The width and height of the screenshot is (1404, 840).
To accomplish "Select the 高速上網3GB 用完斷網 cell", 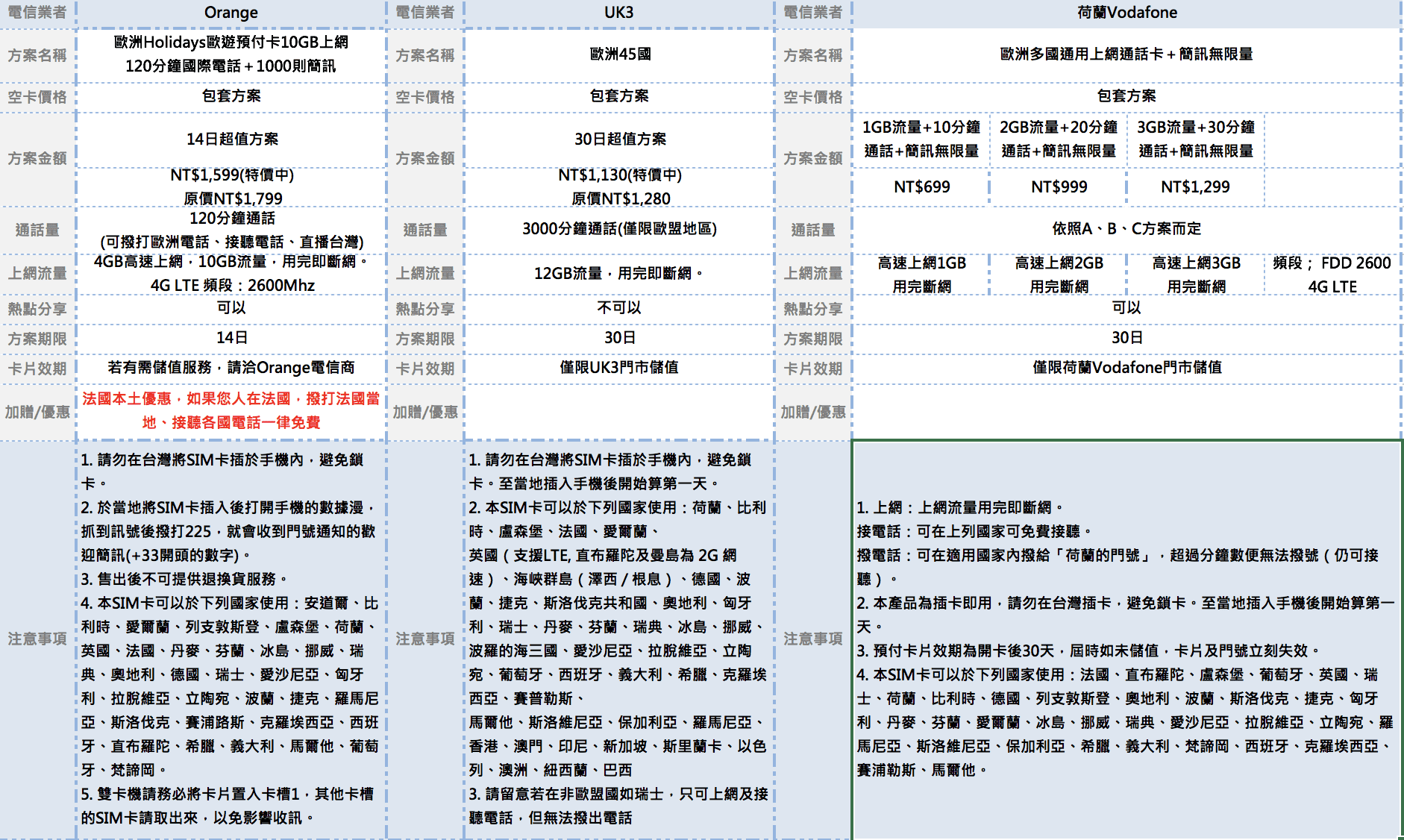I will pos(1195,275).
